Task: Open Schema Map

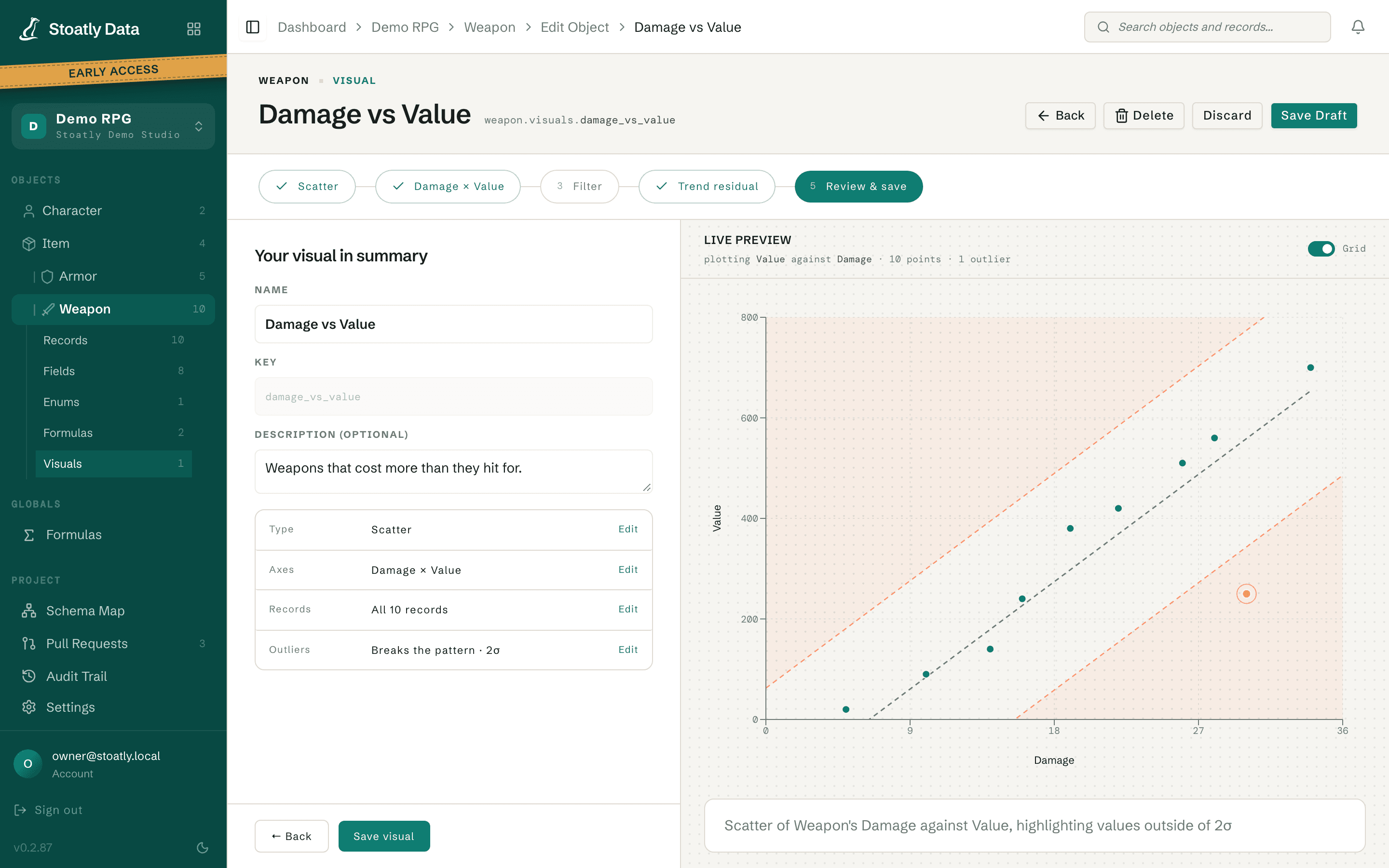Action: coord(113,611)
